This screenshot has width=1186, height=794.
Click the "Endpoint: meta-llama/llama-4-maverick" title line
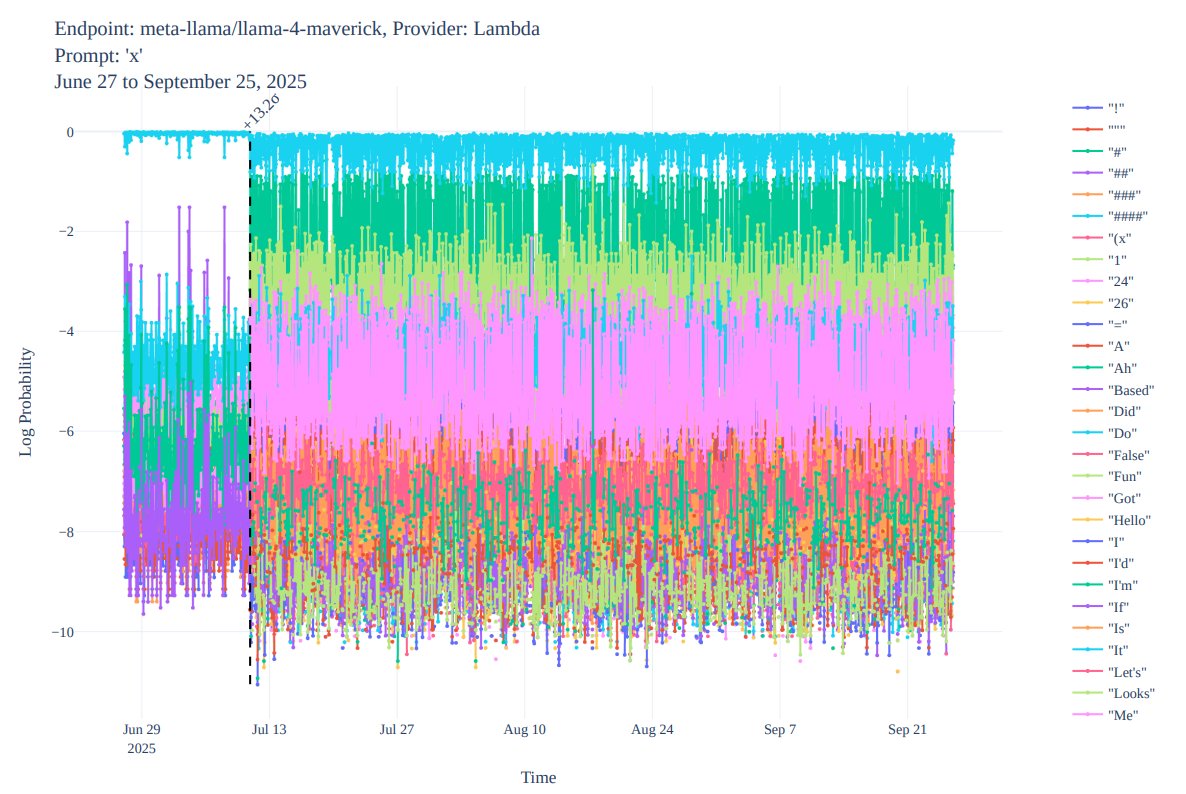(296, 29)
